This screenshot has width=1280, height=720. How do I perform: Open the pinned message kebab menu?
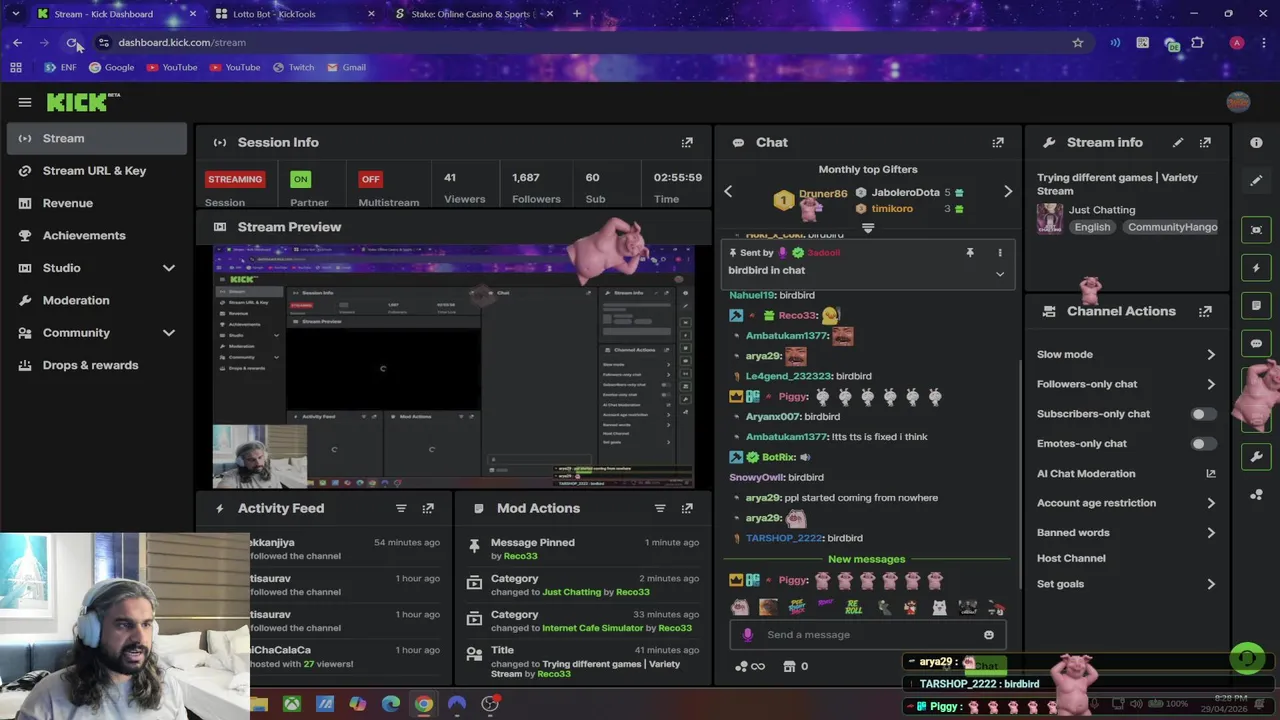pyautogui.click(x=999, y=253)
